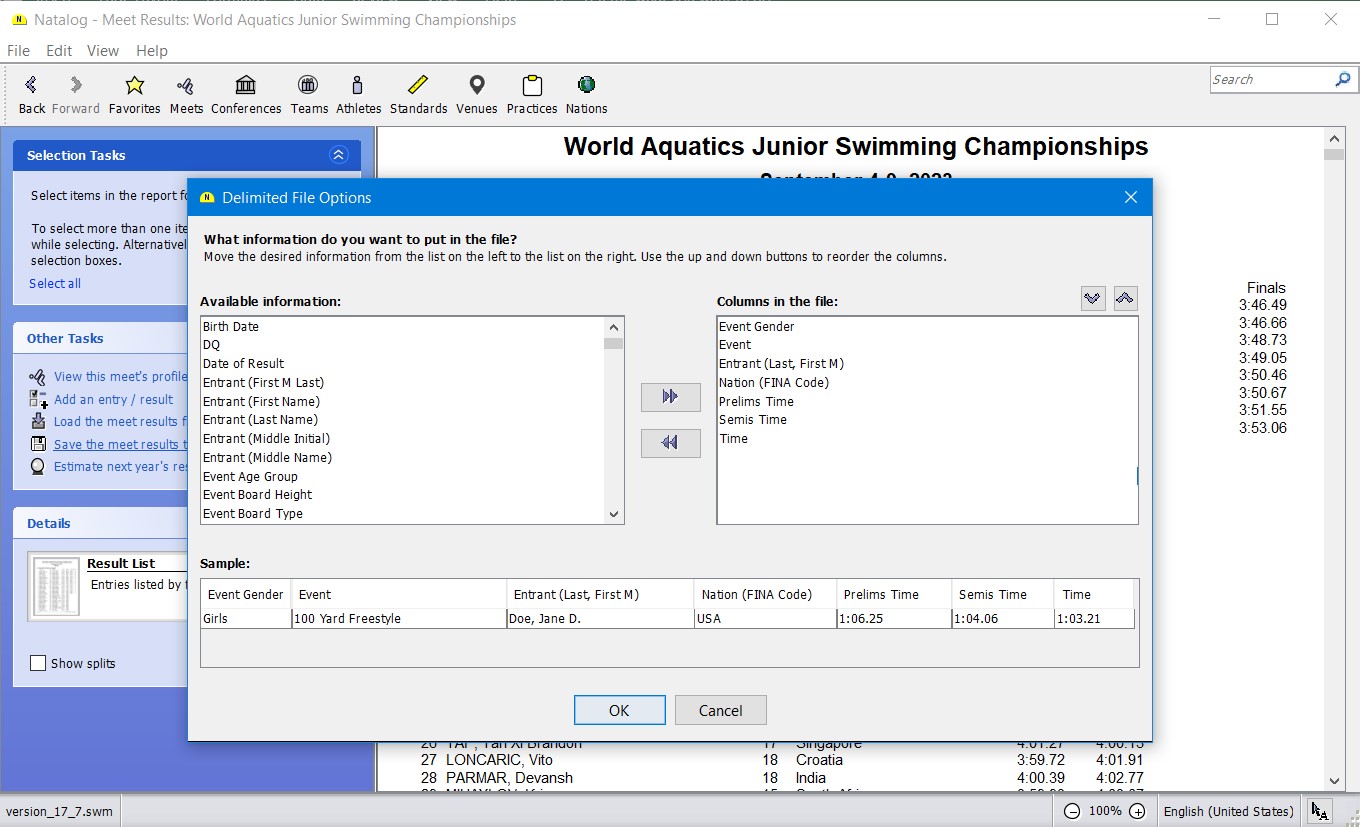Cancel the Delimited File Options dialog

720,710
